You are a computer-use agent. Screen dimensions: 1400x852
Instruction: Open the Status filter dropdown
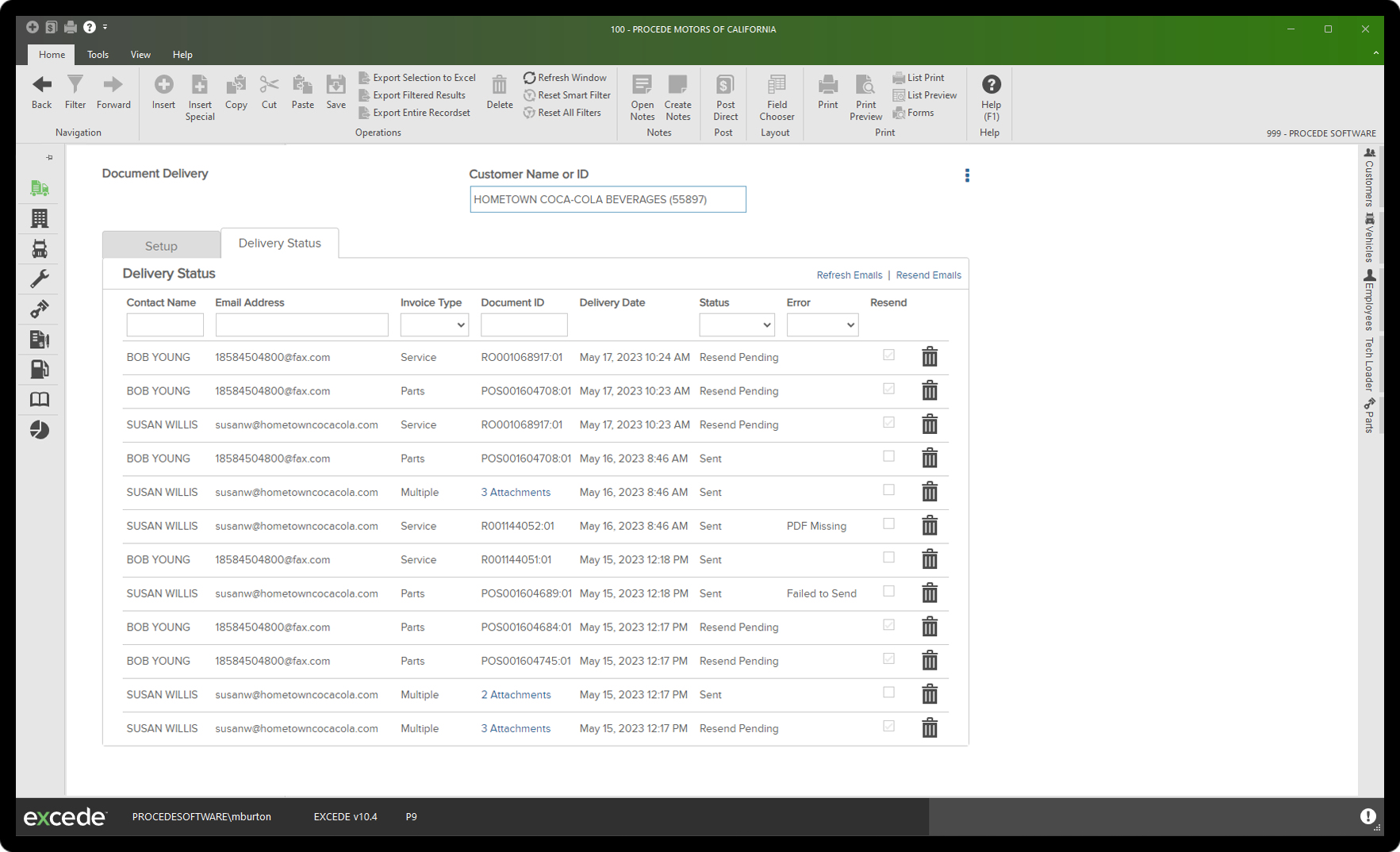(x=736, y=324)
